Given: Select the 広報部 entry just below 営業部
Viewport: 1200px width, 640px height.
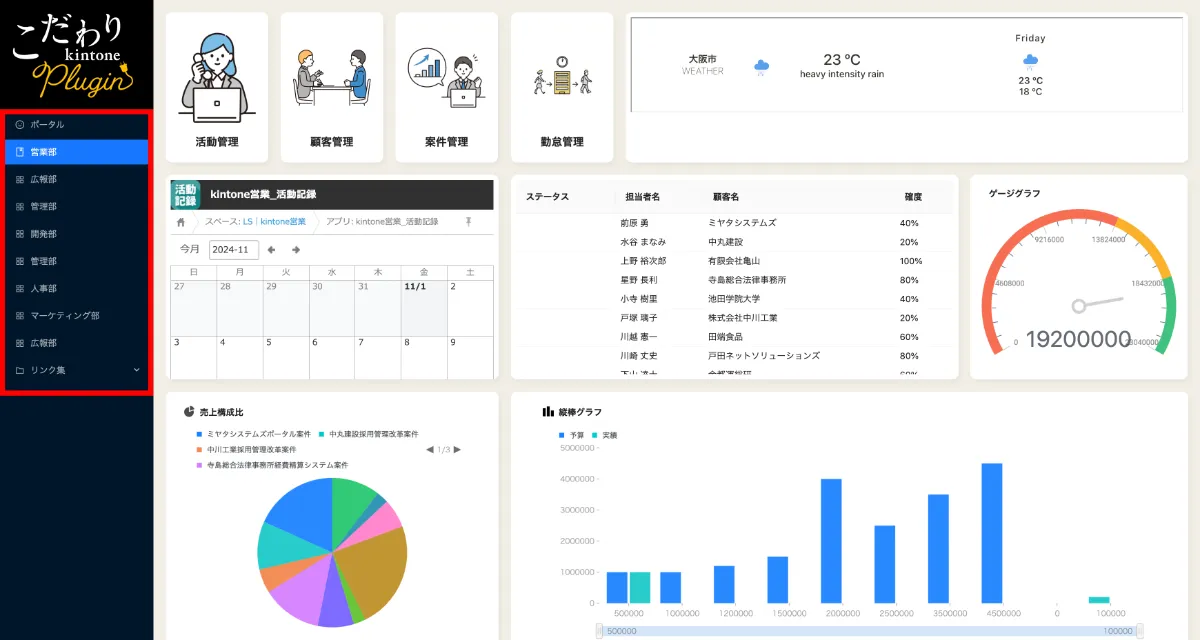Looking at the screenshot, I should click(77, 180).
